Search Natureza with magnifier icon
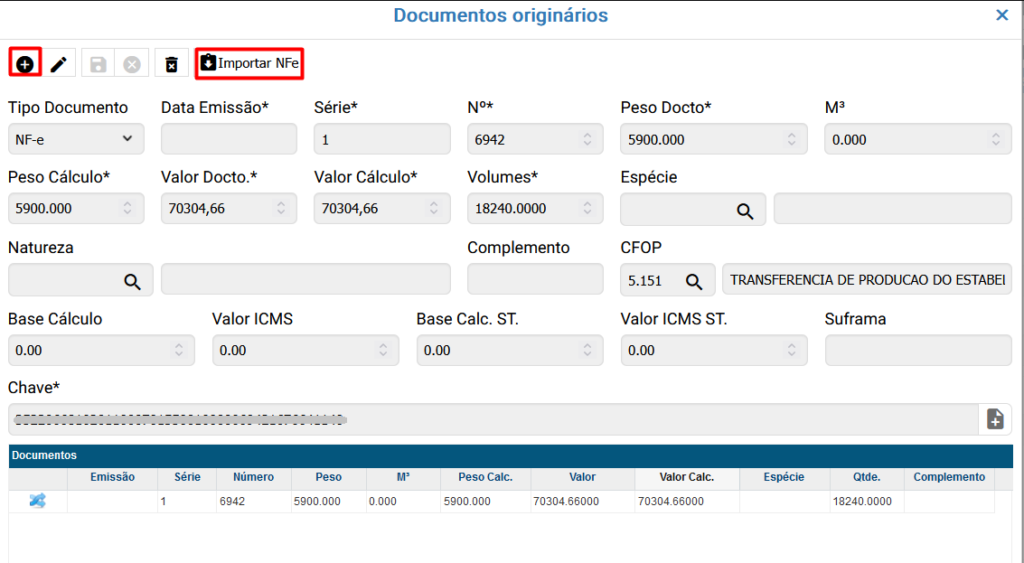Viewport: 1024px width, 563px height. tap(132, 281)
